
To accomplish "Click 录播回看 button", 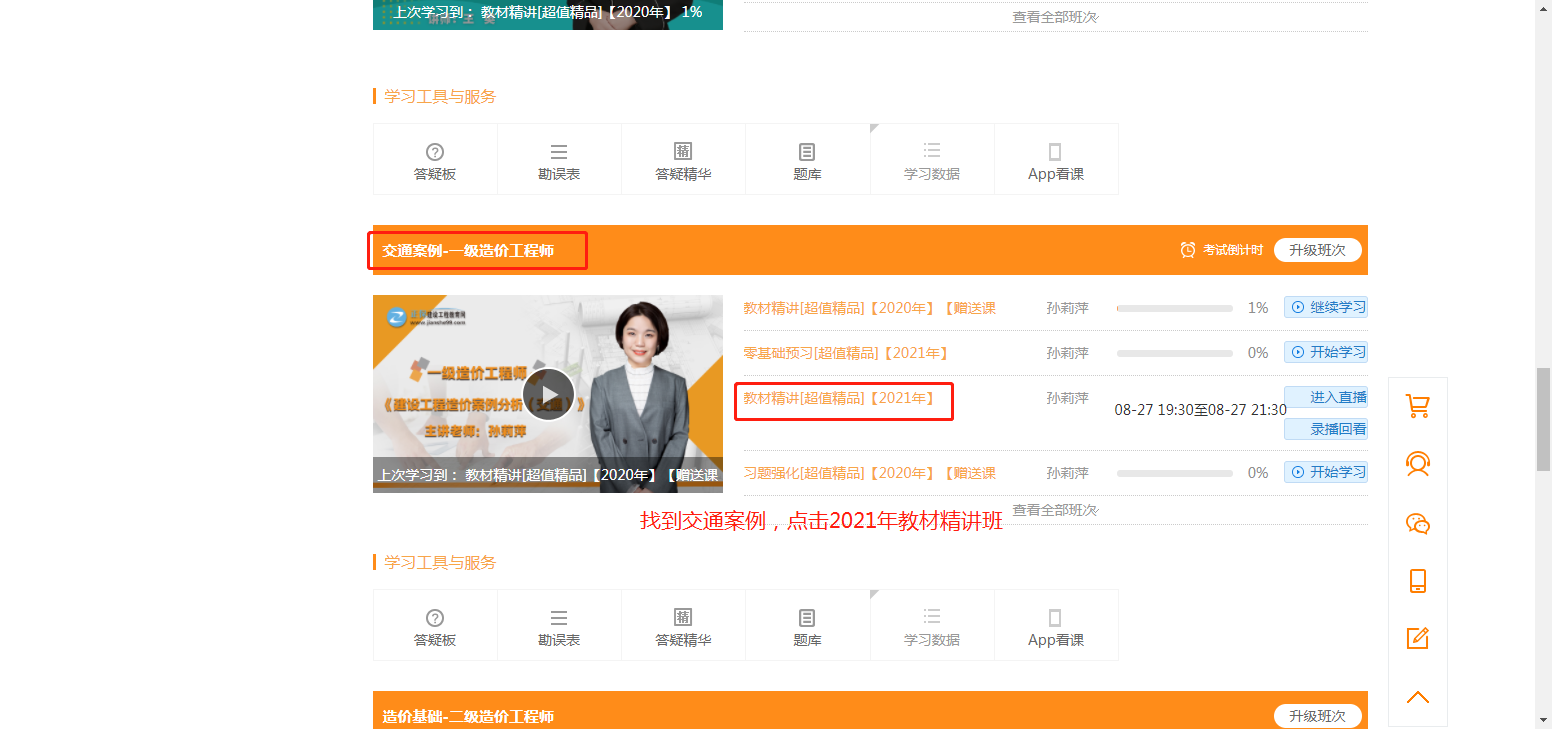I will pos(1326,429).
